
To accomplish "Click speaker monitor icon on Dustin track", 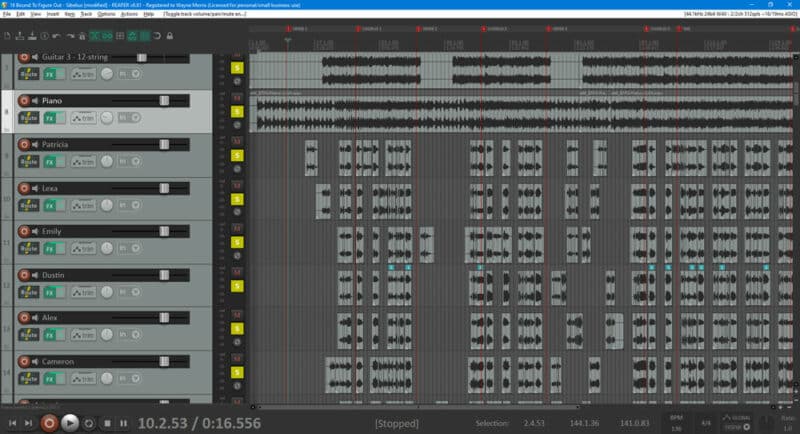I will (35, 275).
